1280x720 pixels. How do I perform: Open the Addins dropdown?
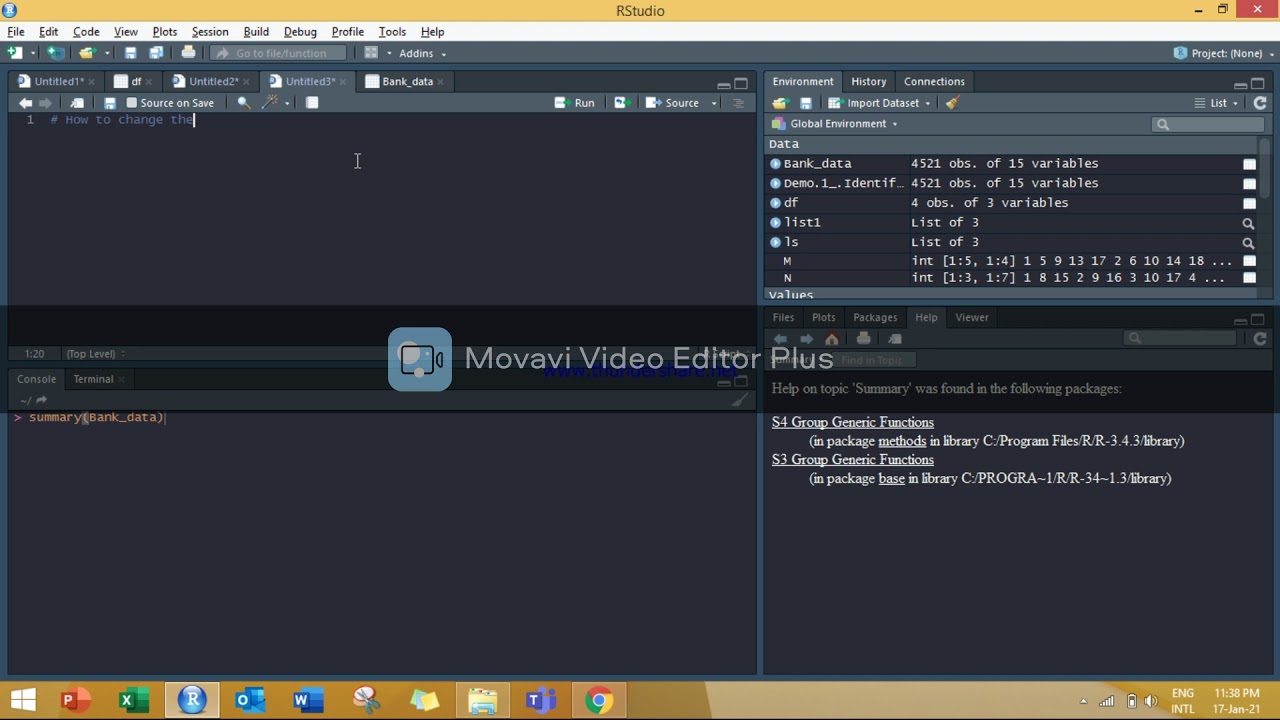tap(422, 53)
